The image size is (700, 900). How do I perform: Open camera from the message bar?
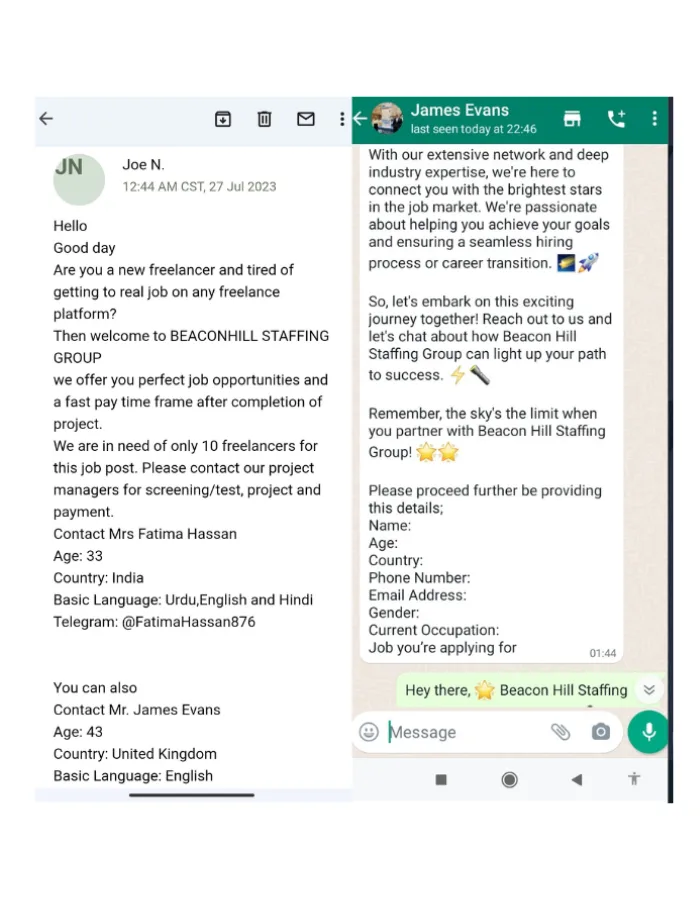[600, 732]
